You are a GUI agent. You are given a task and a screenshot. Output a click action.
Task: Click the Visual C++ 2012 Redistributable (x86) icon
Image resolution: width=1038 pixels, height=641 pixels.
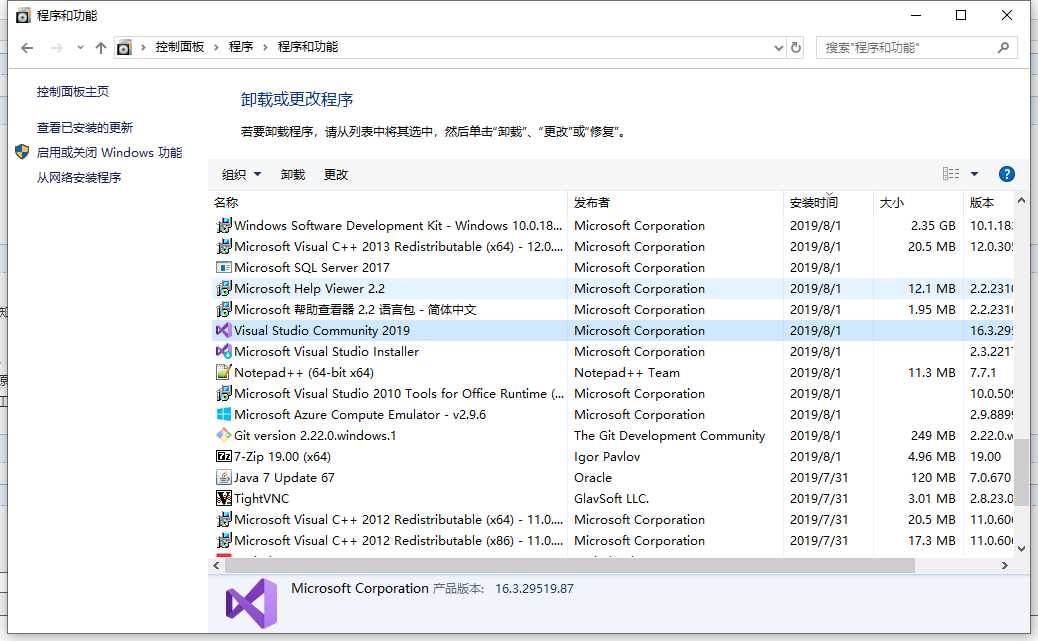pos(224,540)
